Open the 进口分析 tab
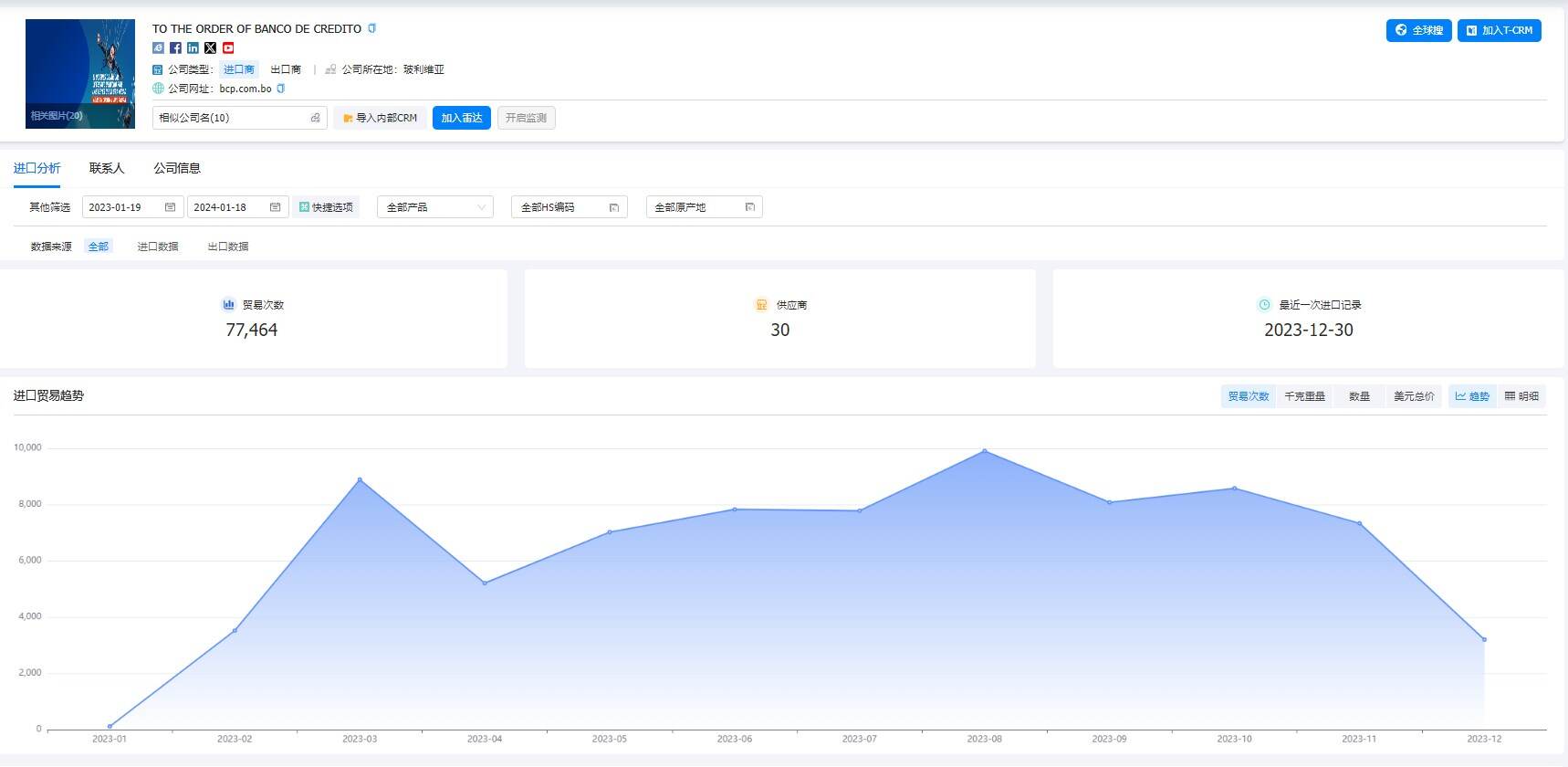Viewport: 1568px width, 767px height. 37,168
